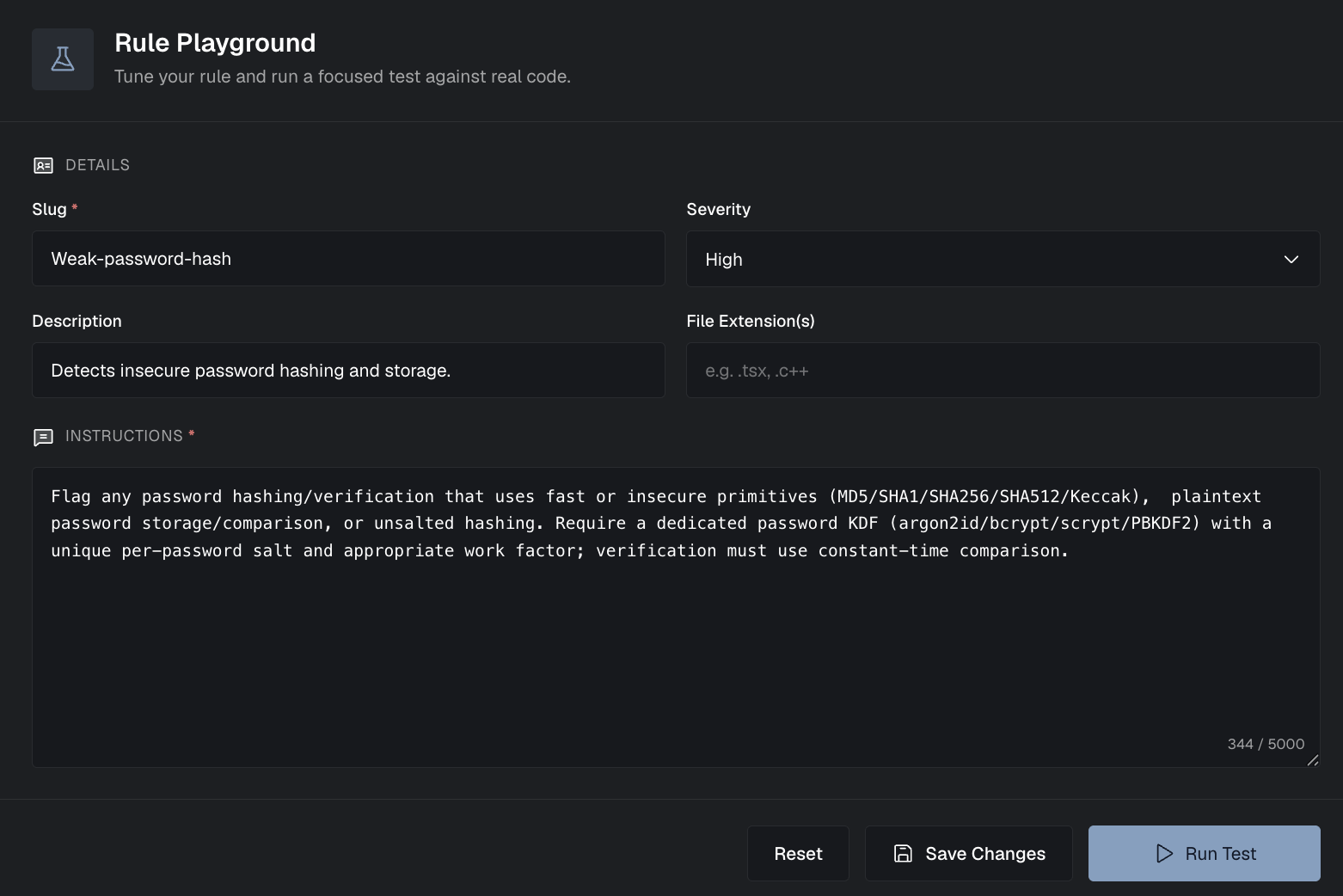Click the Rule Playground title
This screenshot has height=896, width=1343.
pyautogui.click(x=215, y=42)
